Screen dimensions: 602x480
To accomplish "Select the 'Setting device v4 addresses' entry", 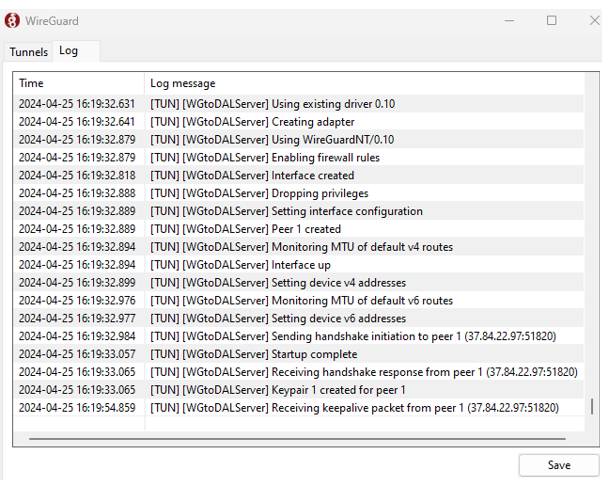I will [298, 283].
